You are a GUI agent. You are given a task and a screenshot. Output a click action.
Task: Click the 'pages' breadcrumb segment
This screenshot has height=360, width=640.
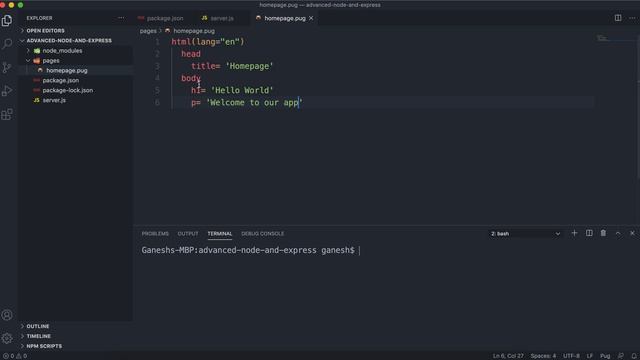[148, 31]
